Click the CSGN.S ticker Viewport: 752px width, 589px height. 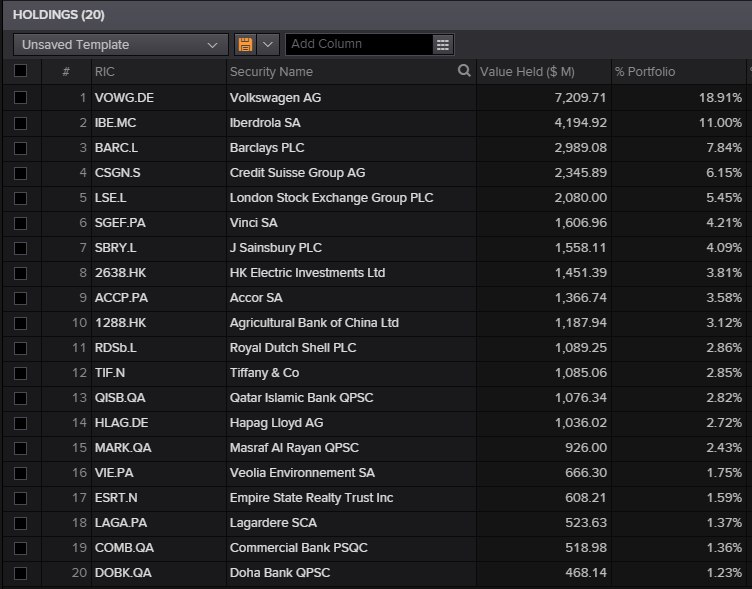pos(118,173)
